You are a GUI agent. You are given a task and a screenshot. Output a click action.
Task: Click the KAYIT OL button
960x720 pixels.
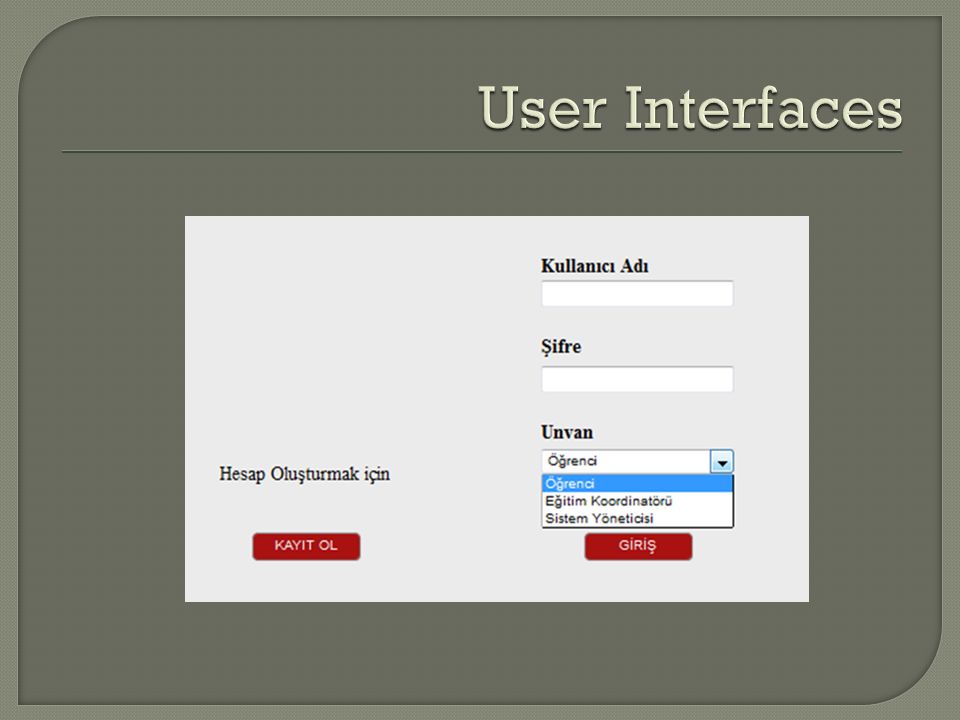(x=306, y=546)
